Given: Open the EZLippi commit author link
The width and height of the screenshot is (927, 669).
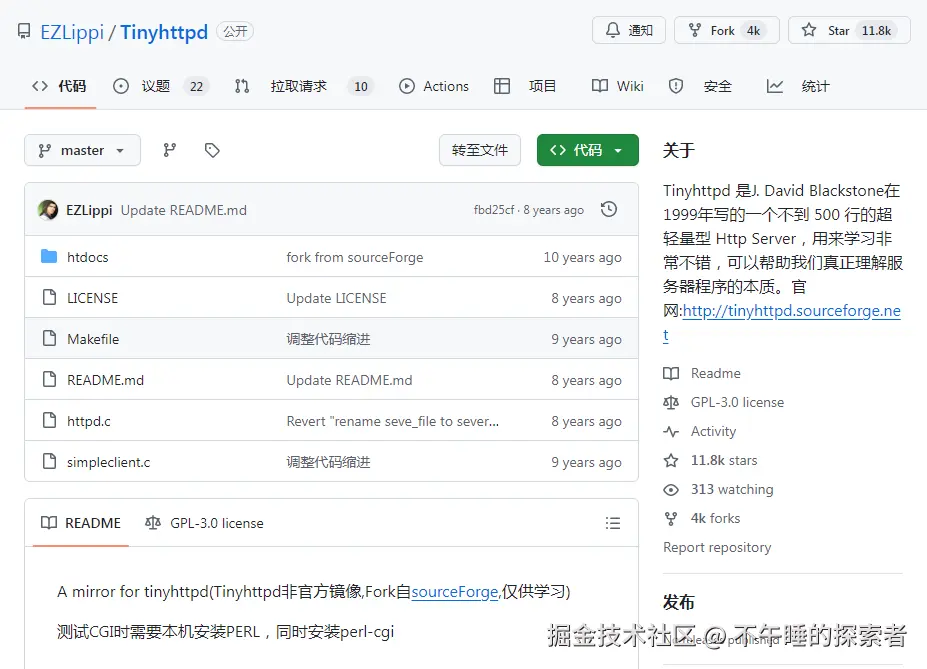Looking at the screenshot, I should [89, 210].
